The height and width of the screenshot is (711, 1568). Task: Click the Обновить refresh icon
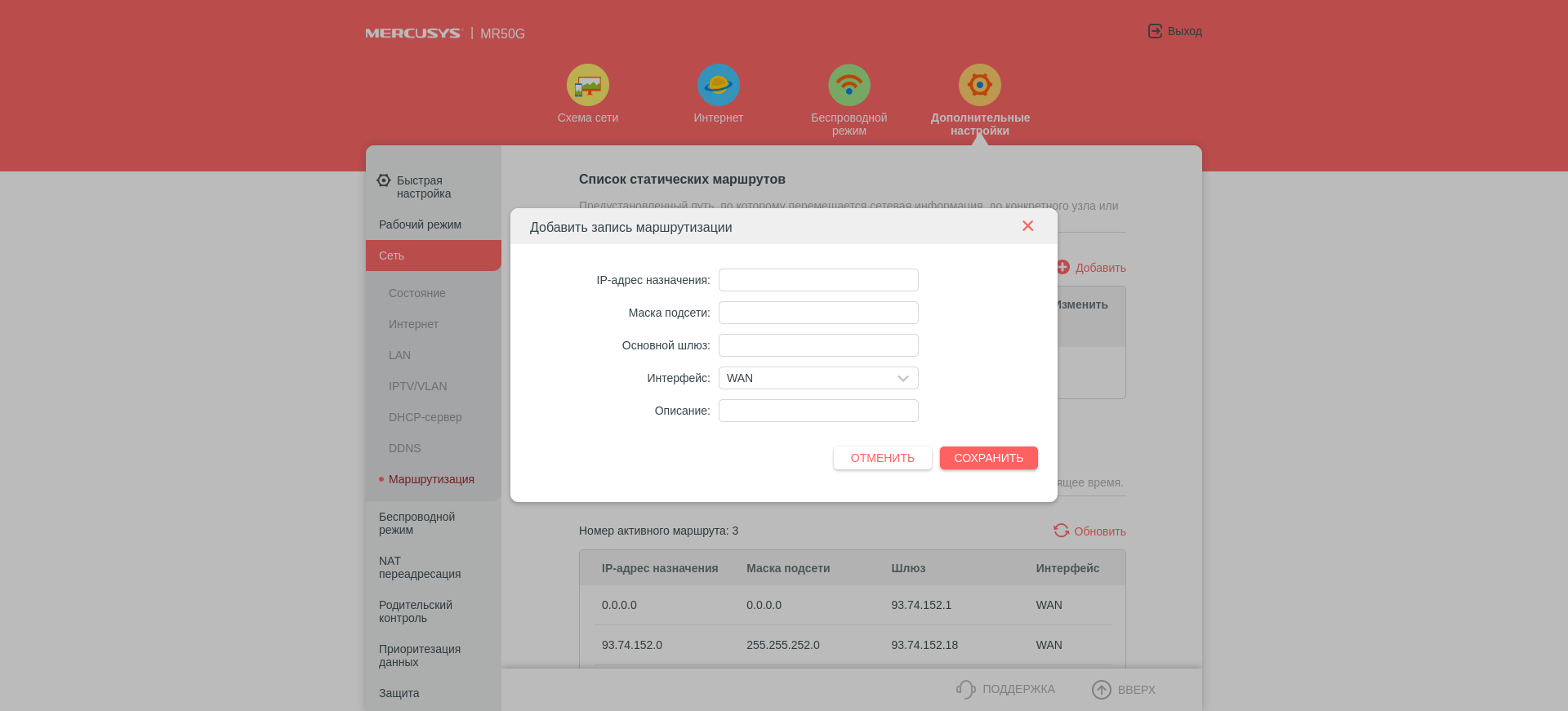[x=1061, y=531]
